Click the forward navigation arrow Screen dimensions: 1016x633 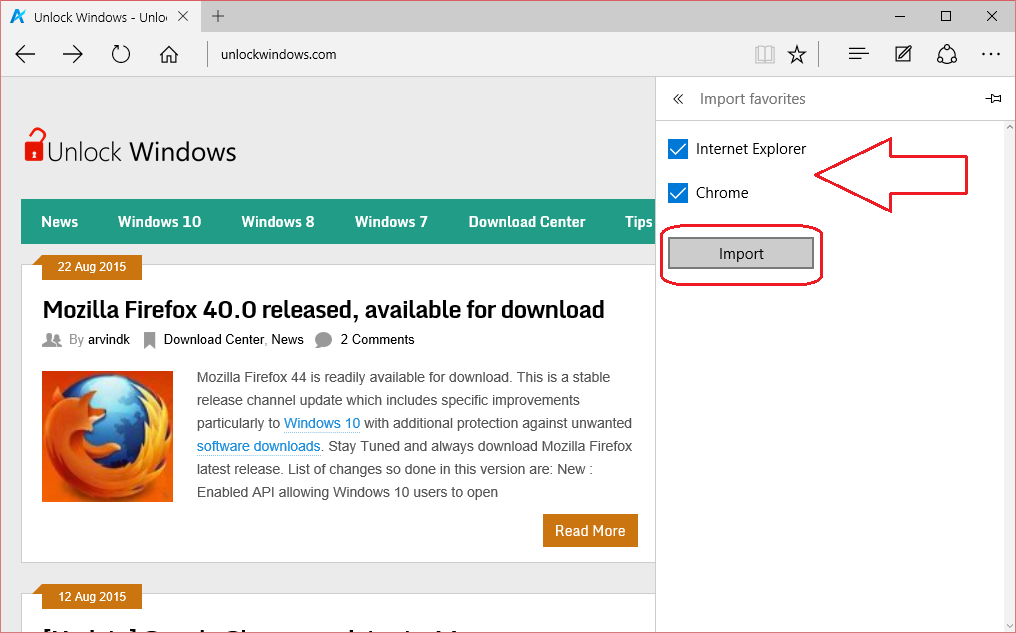pos(73,54)
